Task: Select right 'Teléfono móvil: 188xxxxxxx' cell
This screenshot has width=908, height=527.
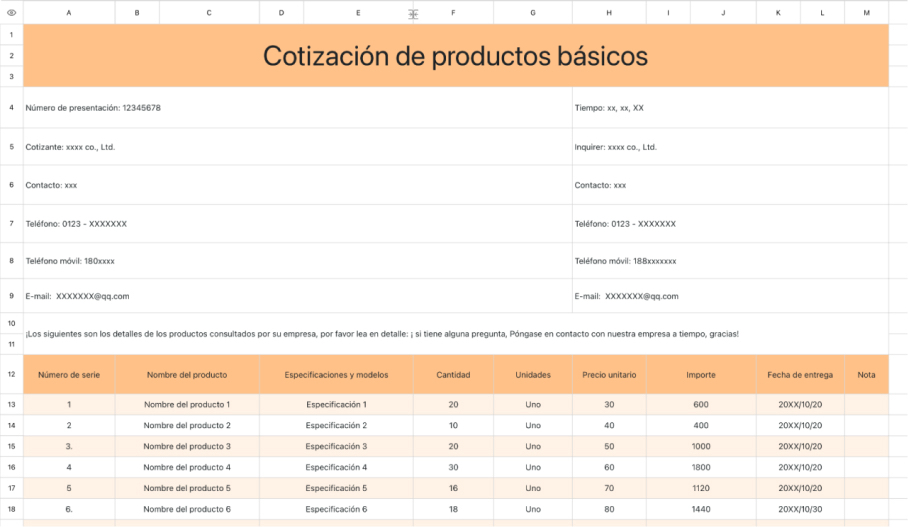Action: pyautogui.click(x=730, y=261)
